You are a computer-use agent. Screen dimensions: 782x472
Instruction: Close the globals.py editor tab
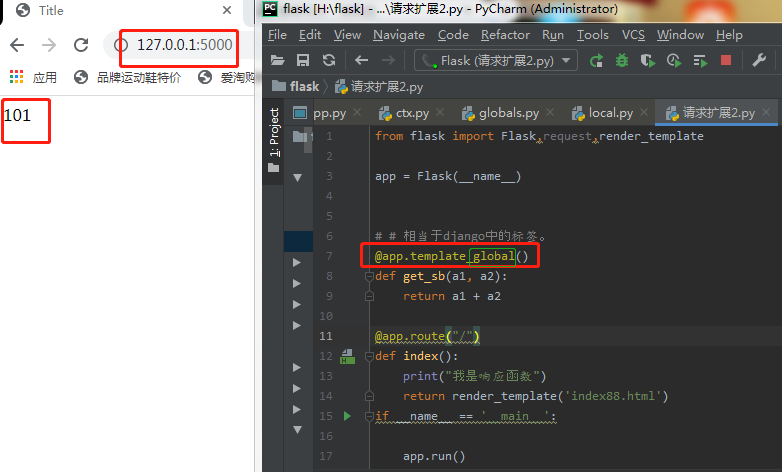click(x=550, y=113)
